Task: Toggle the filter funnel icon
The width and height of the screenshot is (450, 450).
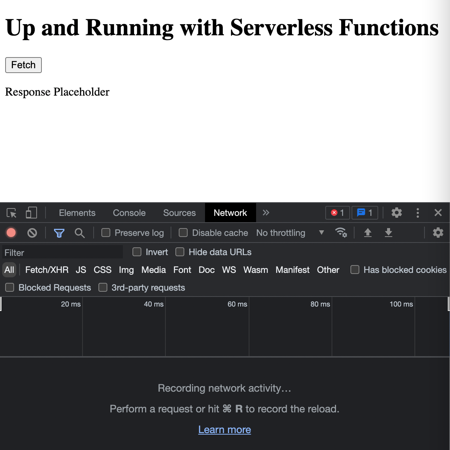Action: coord(59,233)
